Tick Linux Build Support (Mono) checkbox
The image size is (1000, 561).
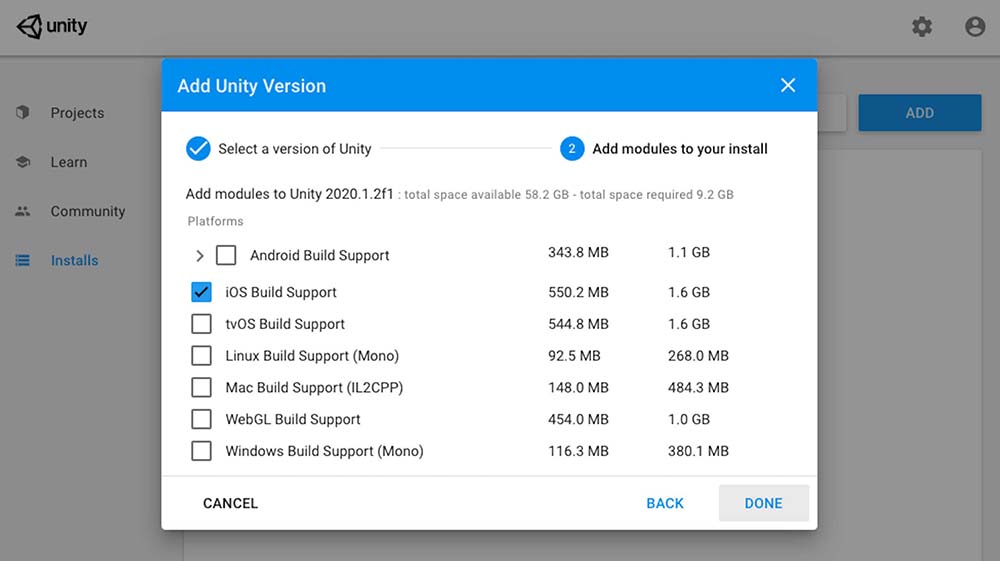pos(202,356)
